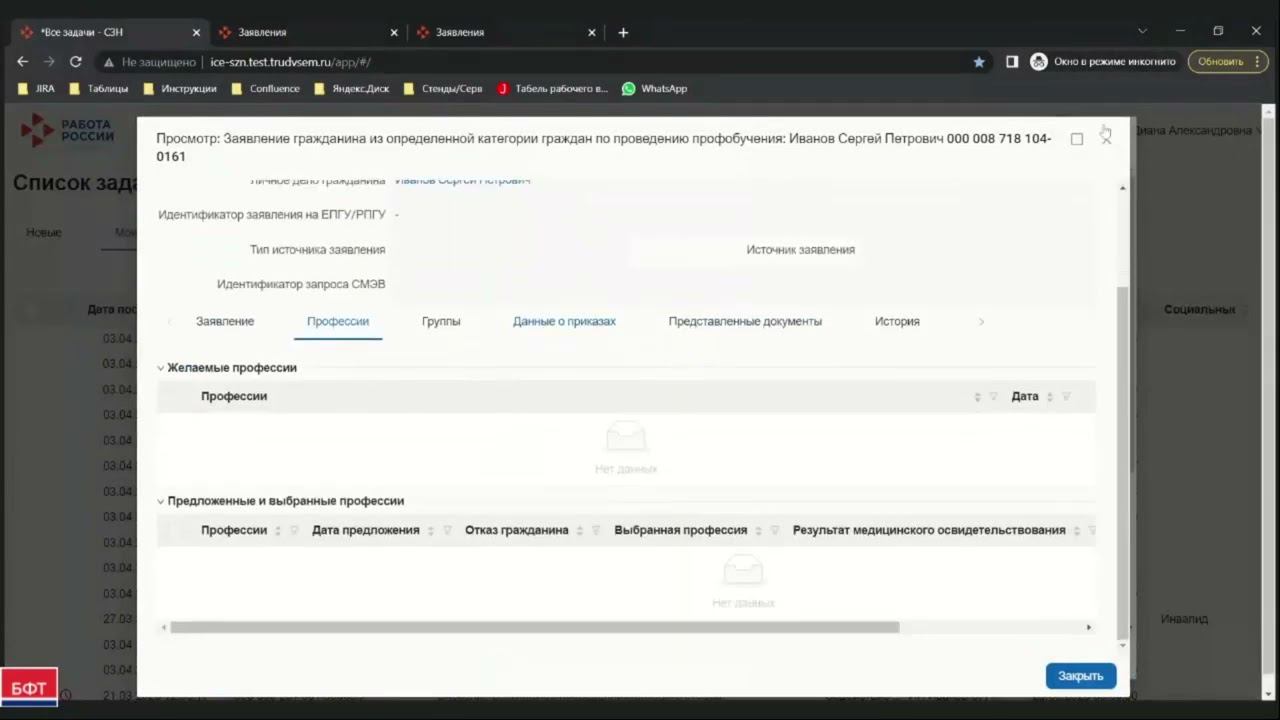This screenshot has width=1280, height=720.
Task: Reload the browser page
Action: coord(75,62)
